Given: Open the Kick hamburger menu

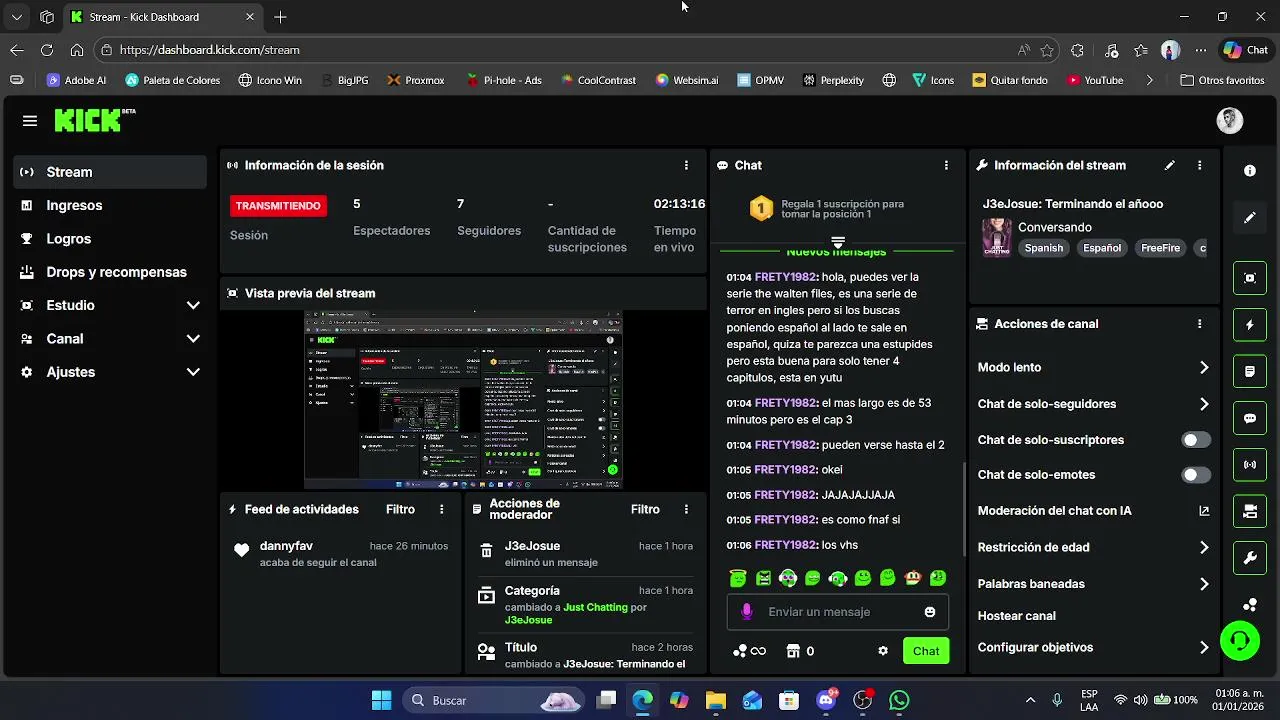Looking at the screenshot, I should pyautogui.click(x=30, y=121).
